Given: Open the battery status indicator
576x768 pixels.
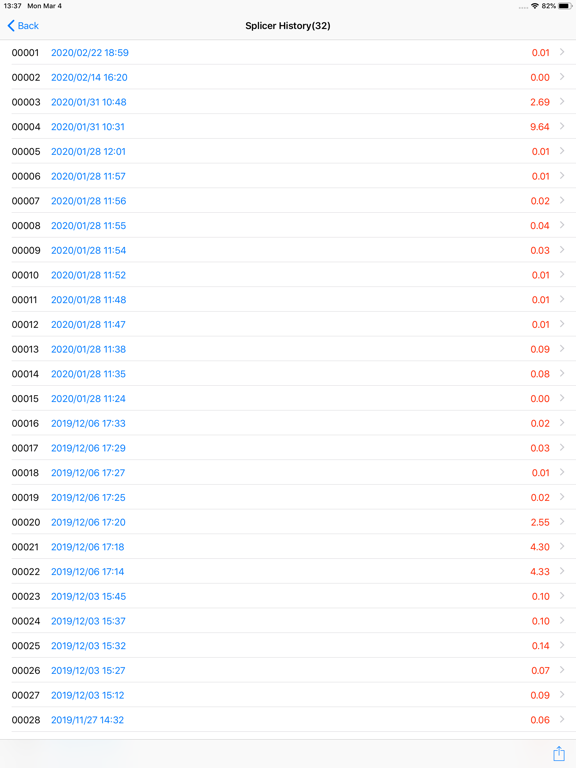Looking at the screenshot, I should 565,6.
